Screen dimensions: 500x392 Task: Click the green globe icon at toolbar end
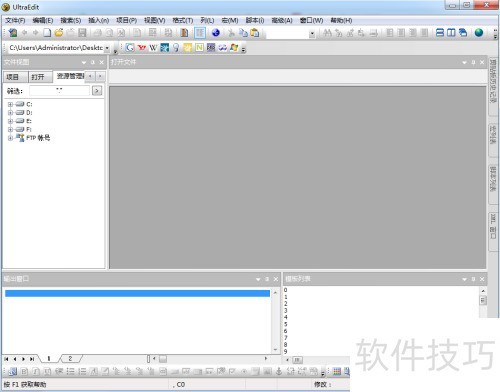click(479, 33)
